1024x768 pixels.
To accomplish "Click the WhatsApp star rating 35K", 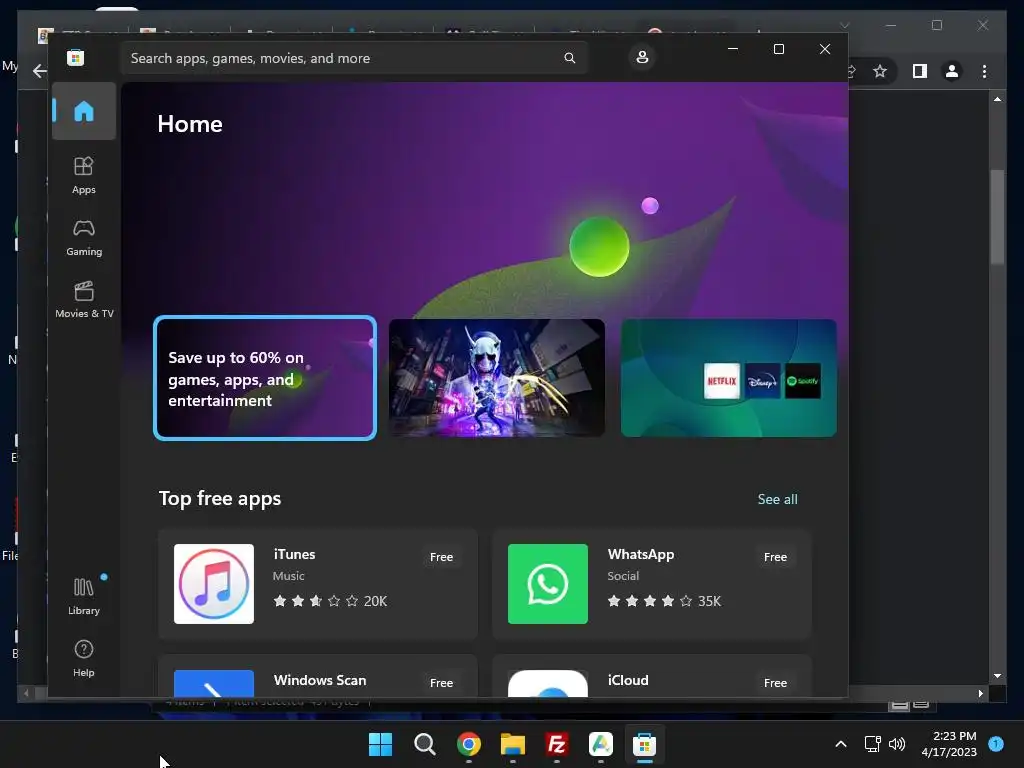I will click(x=664, y=601).
